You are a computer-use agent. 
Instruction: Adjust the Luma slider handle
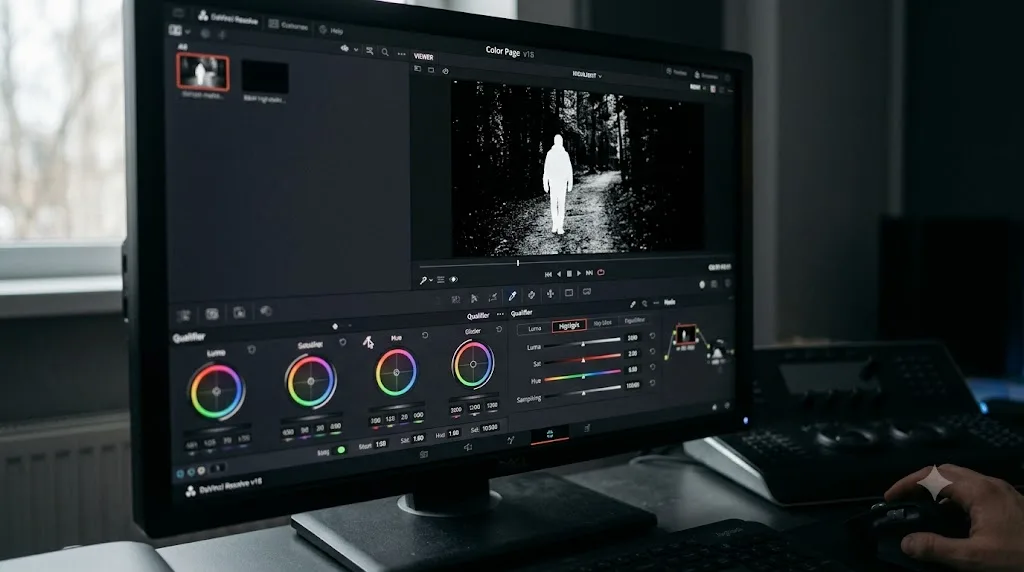pyautogui.click(x=583, y=343)
